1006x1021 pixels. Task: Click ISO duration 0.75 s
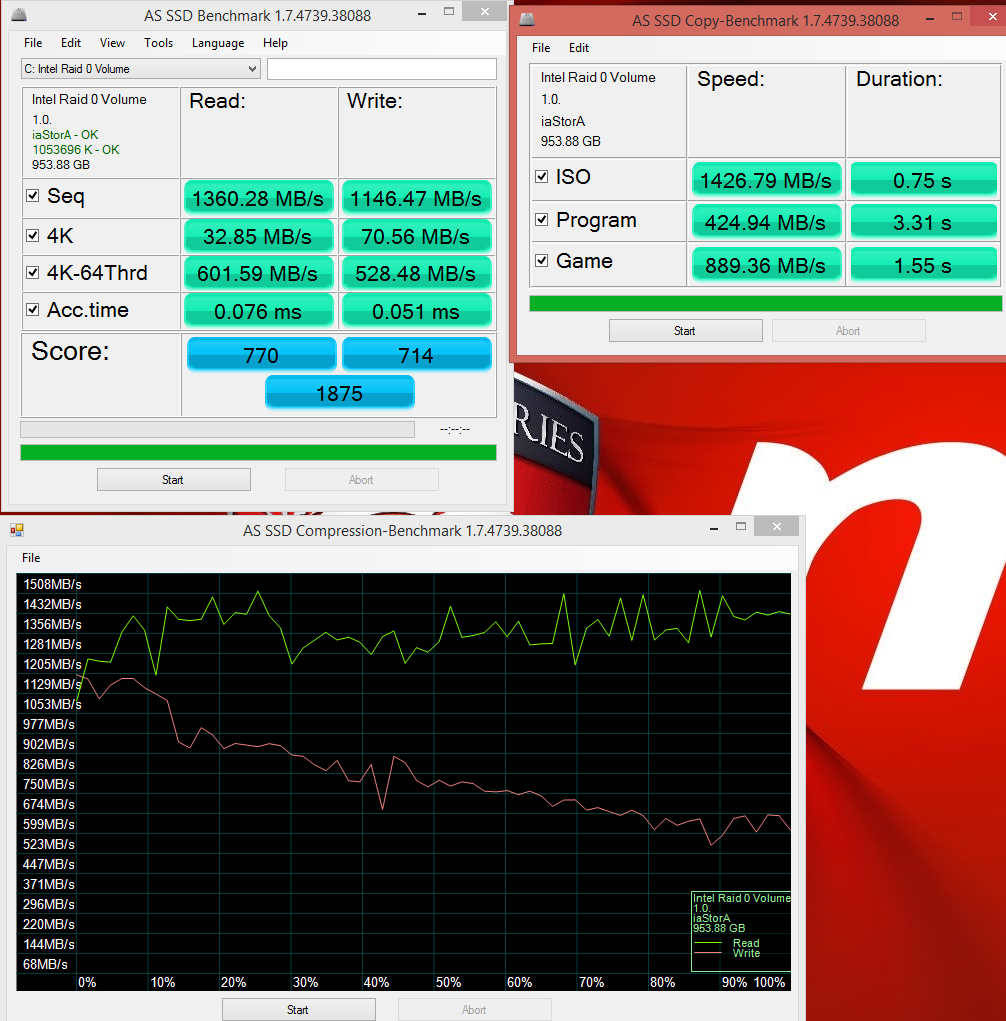pyautogui.click(x=923, y=180)
